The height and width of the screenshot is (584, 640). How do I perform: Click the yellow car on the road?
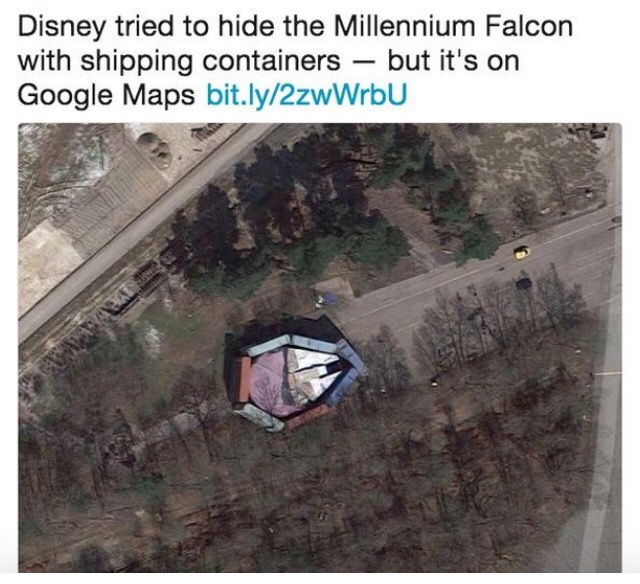click(520, 252)
